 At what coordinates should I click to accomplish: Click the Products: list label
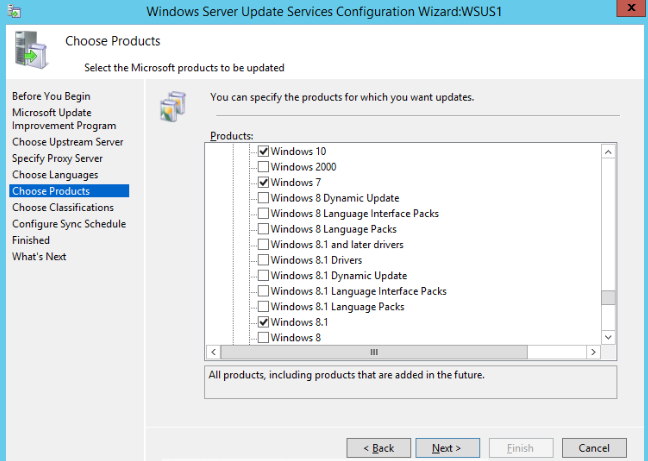pos(231,136)
